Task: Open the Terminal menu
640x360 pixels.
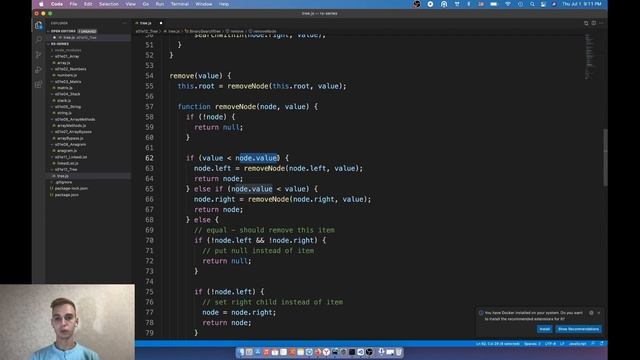Action: click(x=180, y=4)
